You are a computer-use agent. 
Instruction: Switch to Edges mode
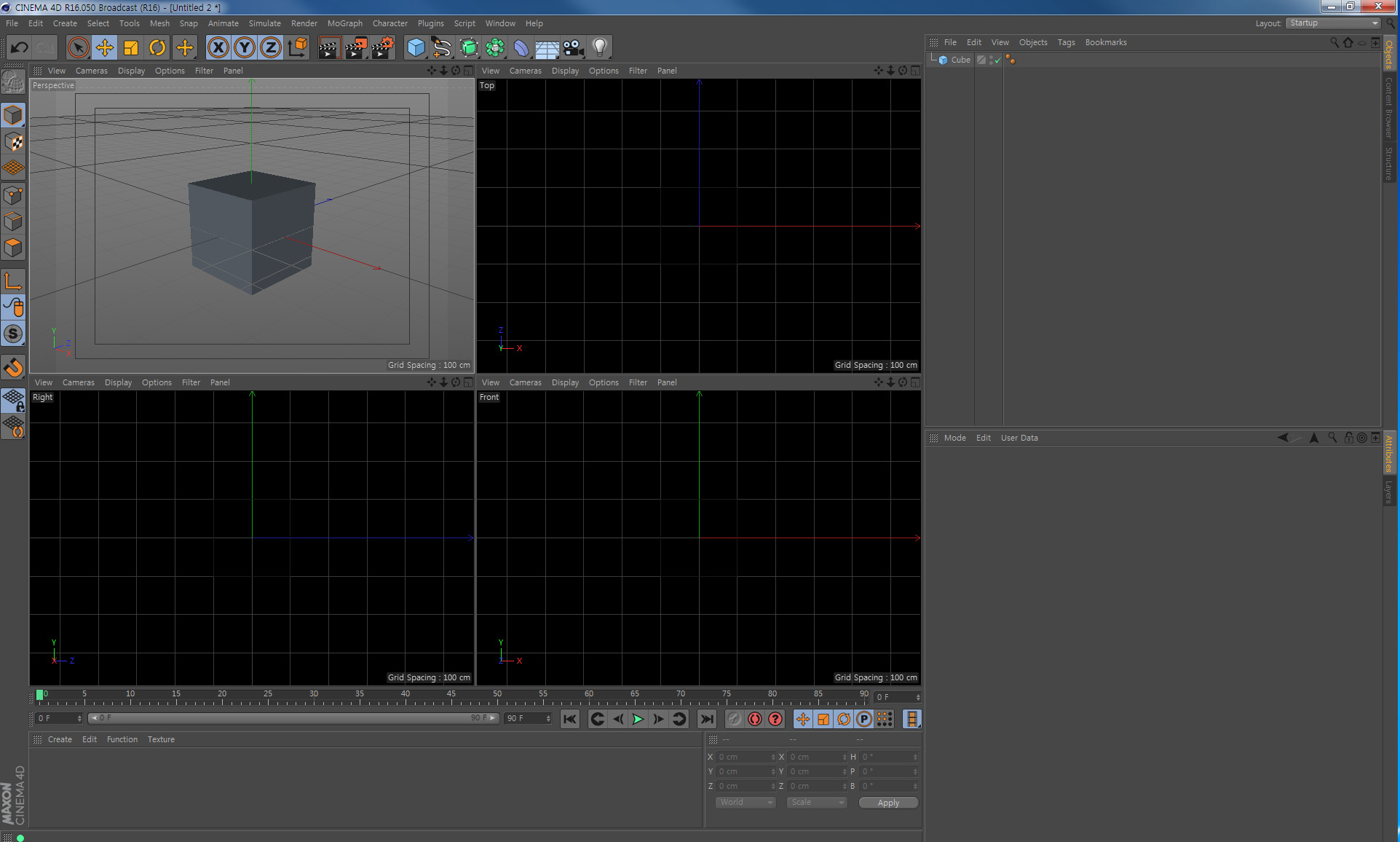pyautogui.click(x=13, y=221)
